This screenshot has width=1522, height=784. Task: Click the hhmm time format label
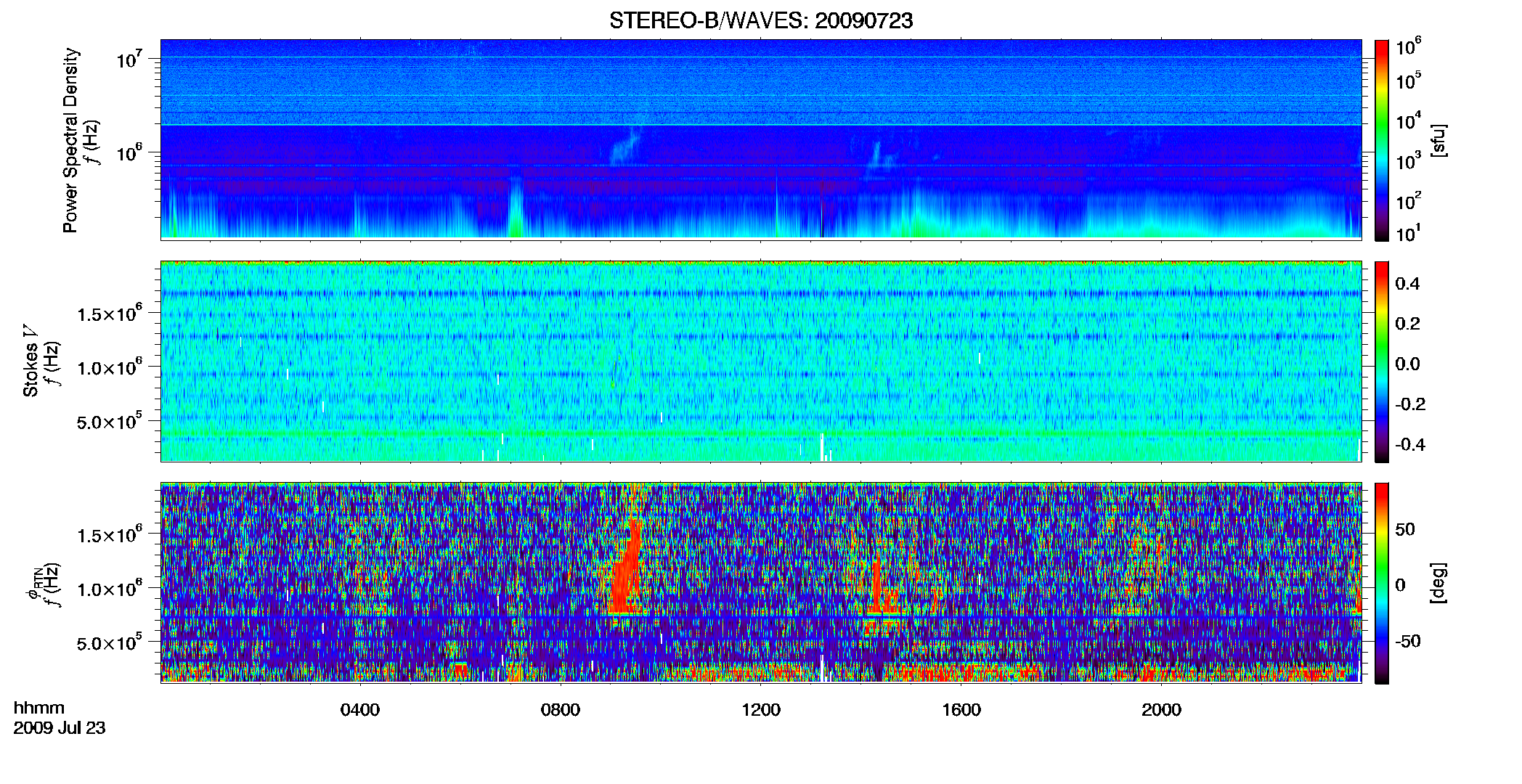click(39, 708)
